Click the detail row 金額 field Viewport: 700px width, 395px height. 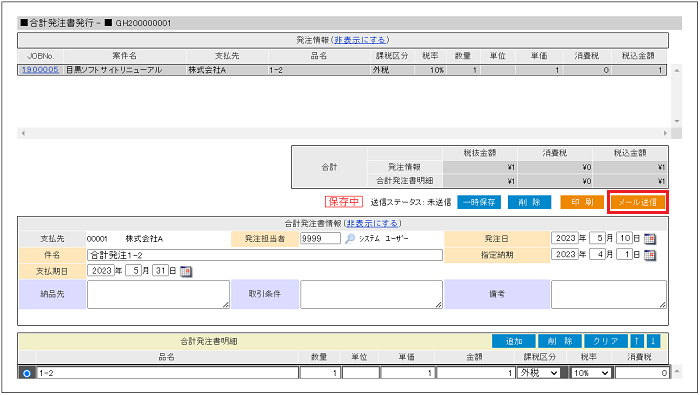[x=476, y=373]
